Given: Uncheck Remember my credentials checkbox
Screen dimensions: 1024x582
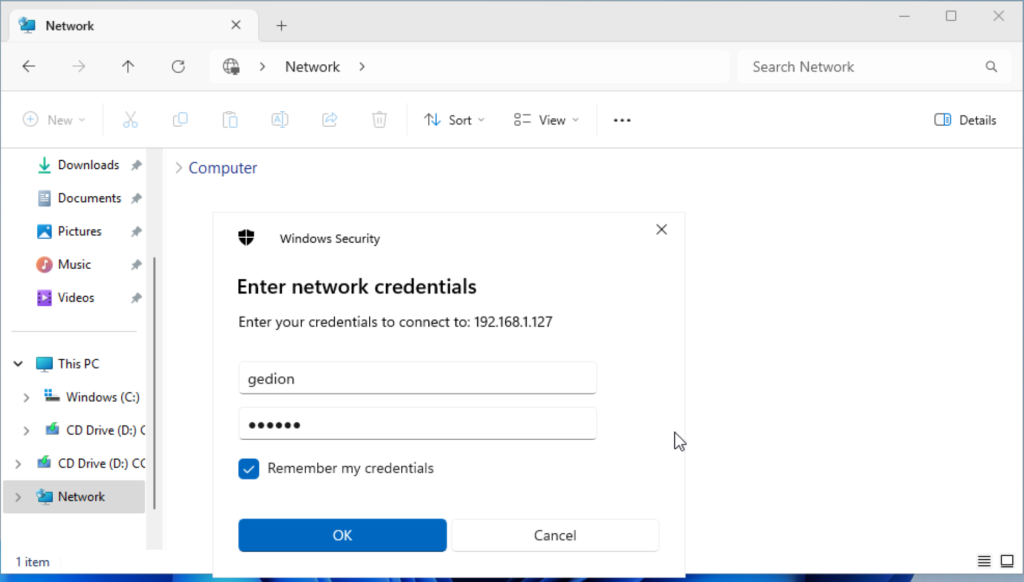Looking at the screenshot, I should [x=249, y=469].
